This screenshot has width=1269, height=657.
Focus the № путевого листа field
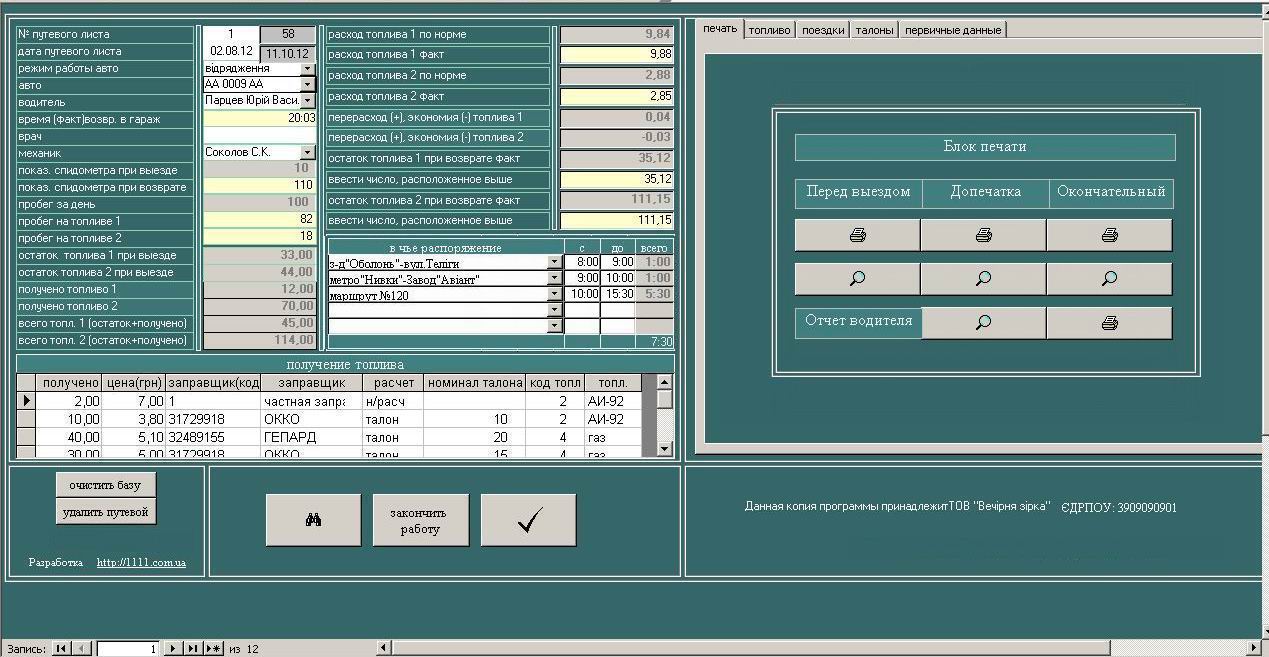[x=230, y=35]
